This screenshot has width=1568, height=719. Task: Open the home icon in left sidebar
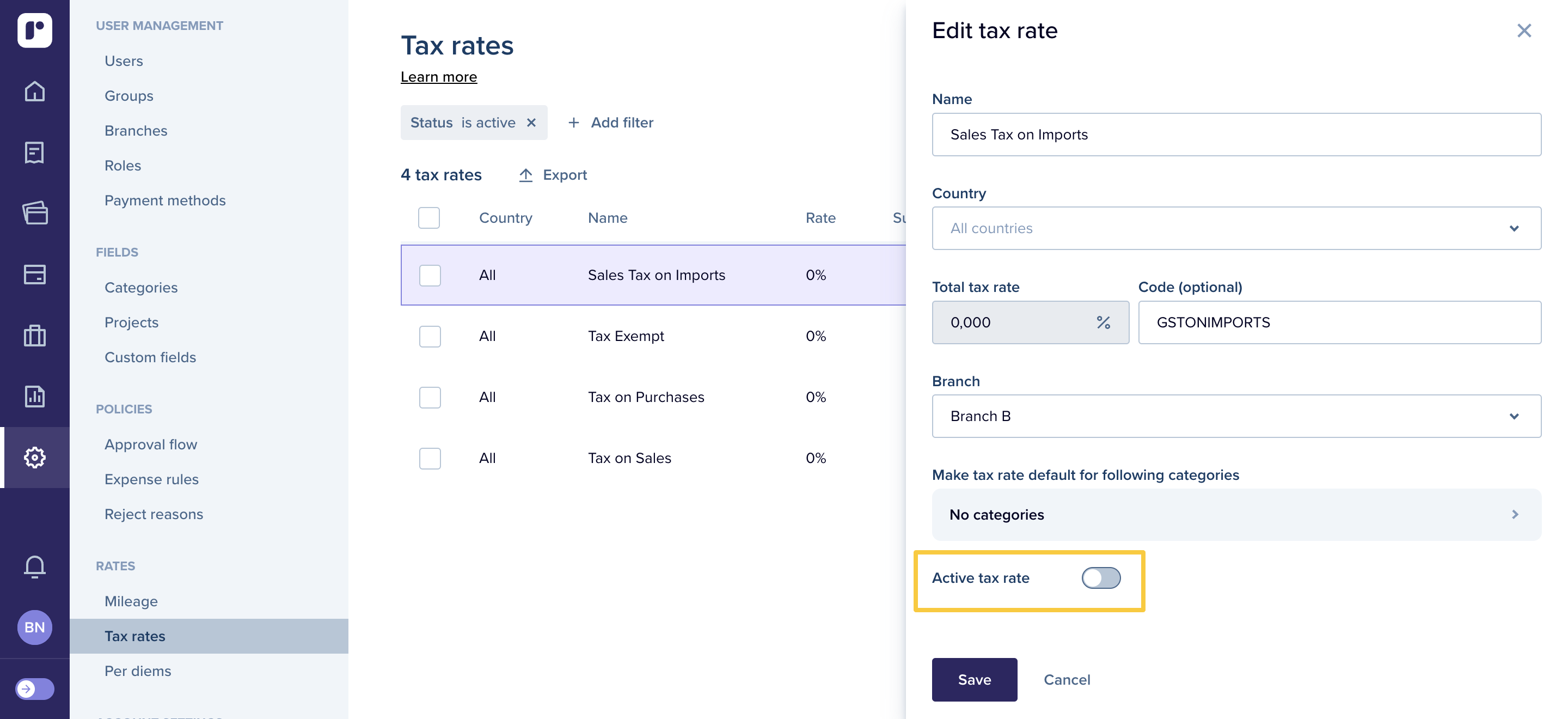[x=35, y=92]
